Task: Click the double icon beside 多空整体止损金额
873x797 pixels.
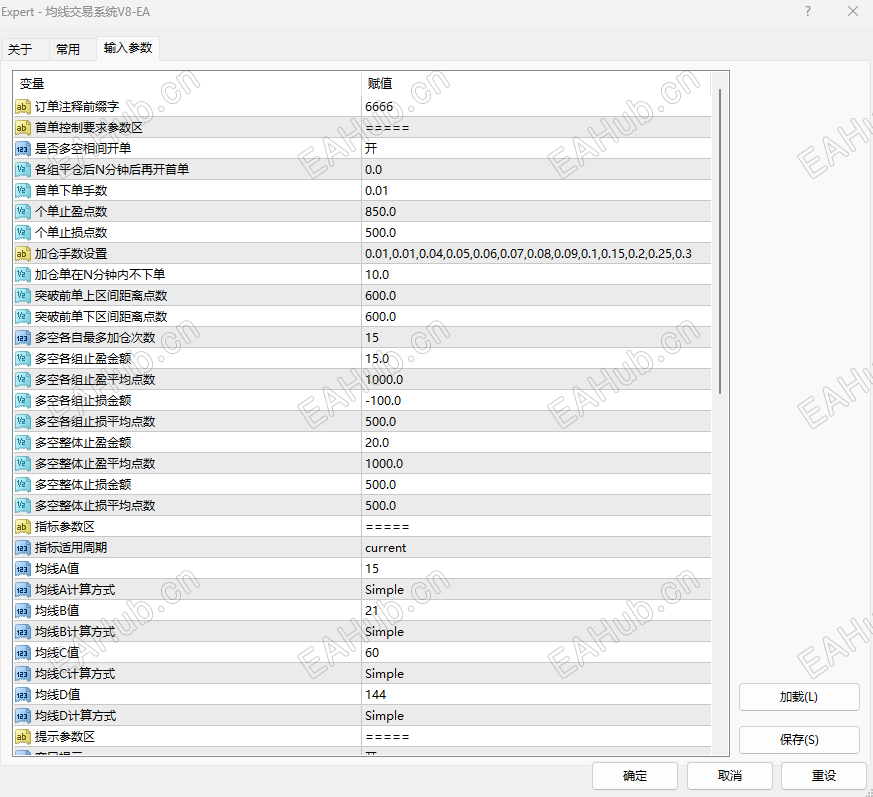Action: [22, 485]
